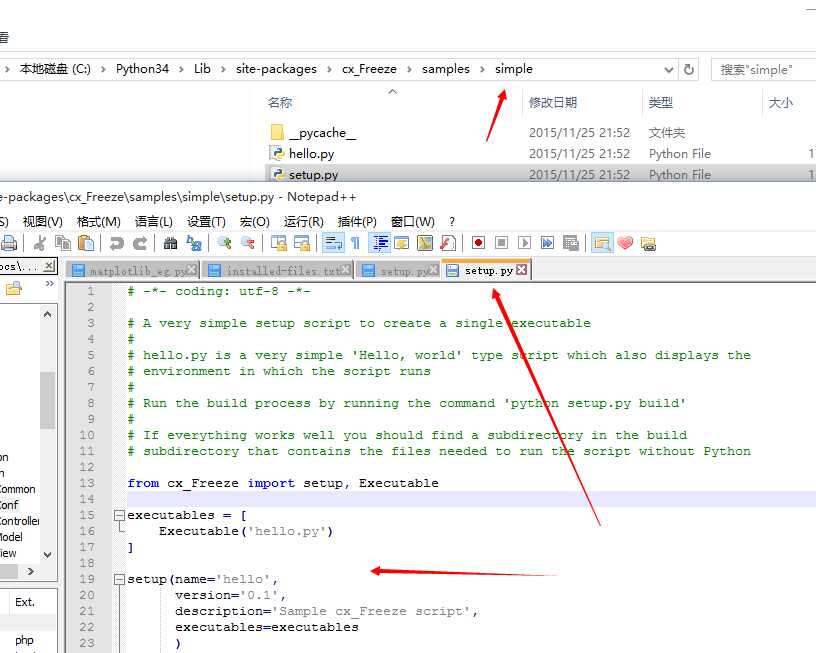The height and width of the screenshot is (653, 816).
Task: Click the Print icon in Notepad++ toolbar
Action: click(9, 243)
